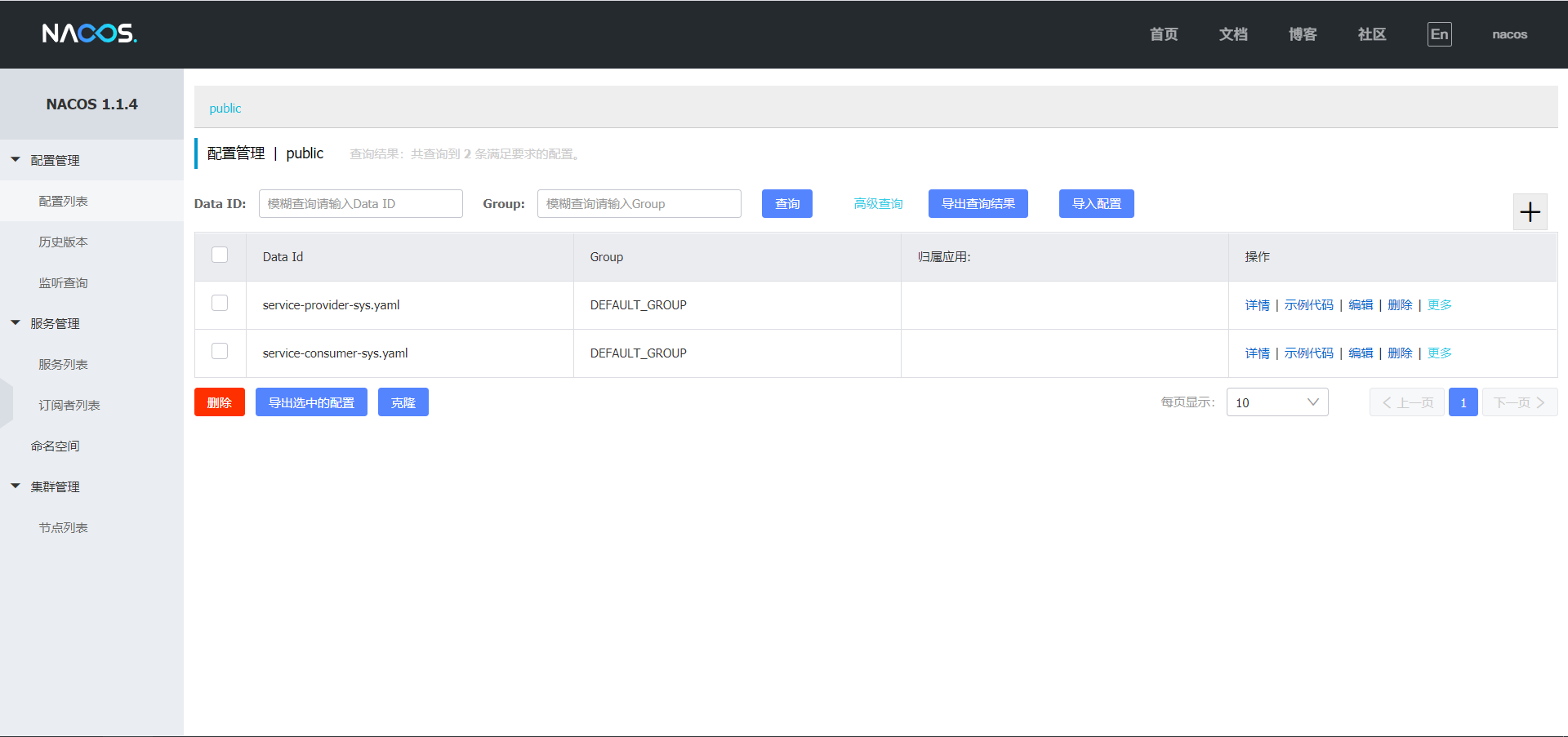Click 删除 link for service-consumer-sys.yaml
The width and height of the screenshot is (1568, 737).
point(1400,353)
